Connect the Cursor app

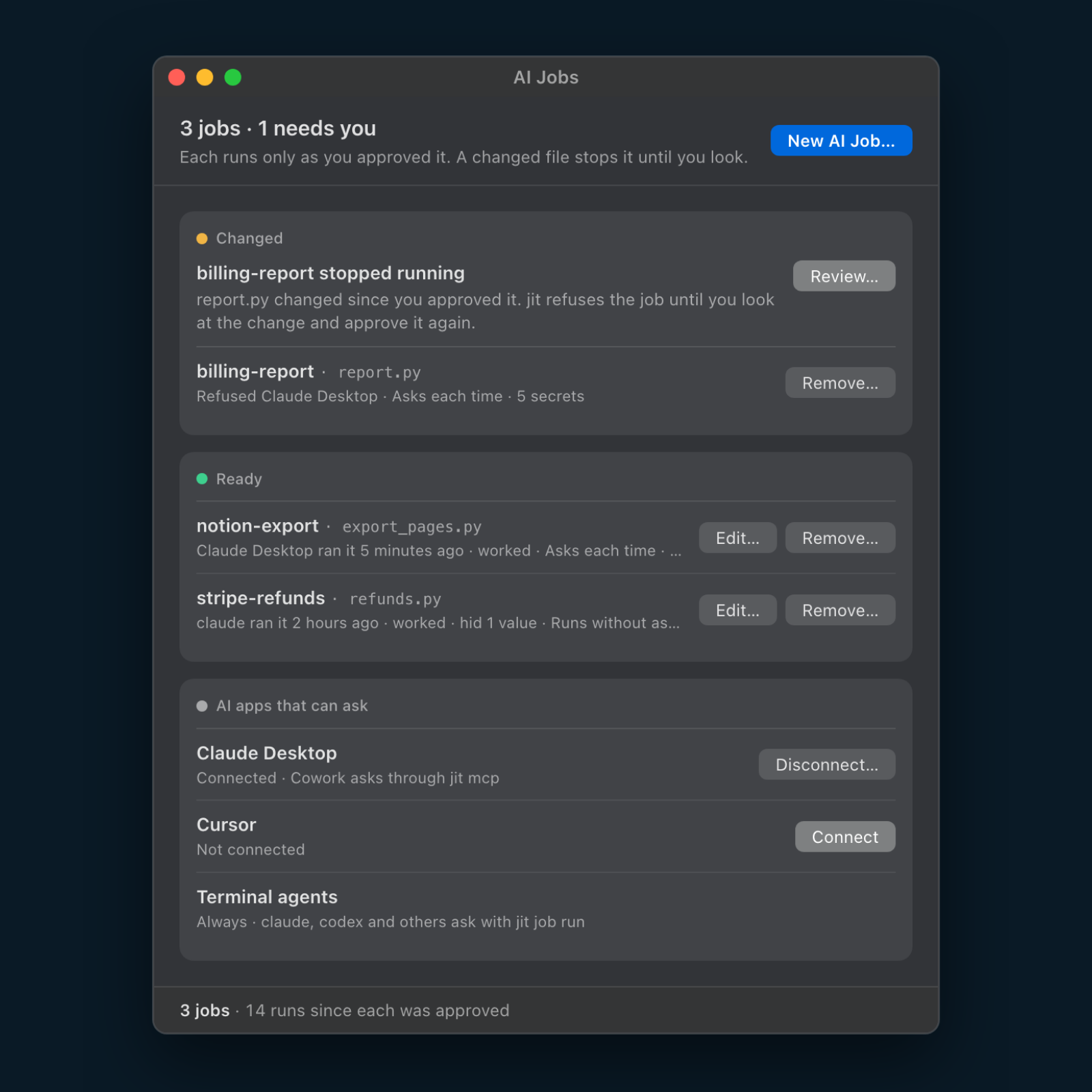(x=845, y=837)
